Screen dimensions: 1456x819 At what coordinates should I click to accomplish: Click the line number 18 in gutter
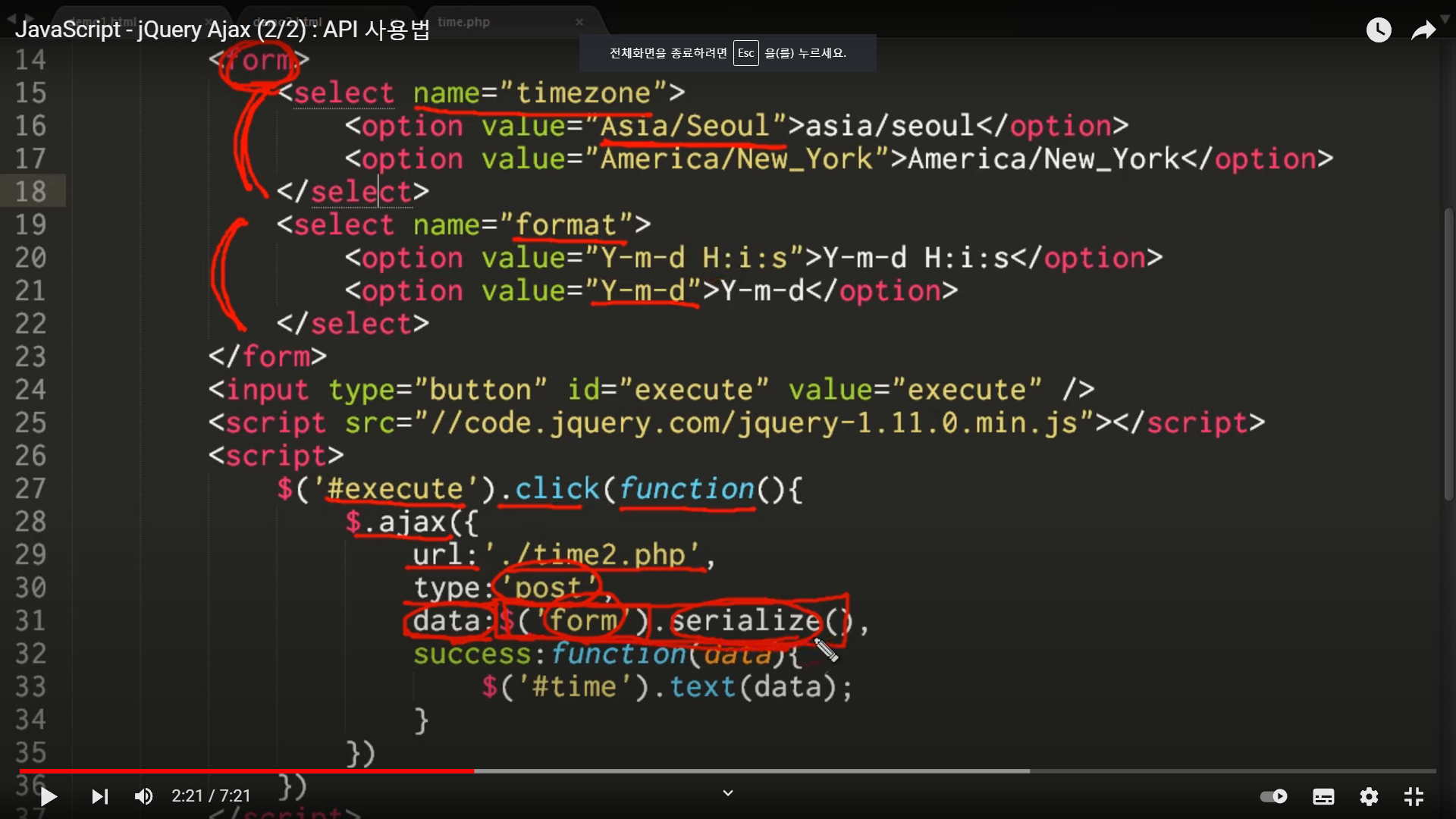click(x=31, y=191)
